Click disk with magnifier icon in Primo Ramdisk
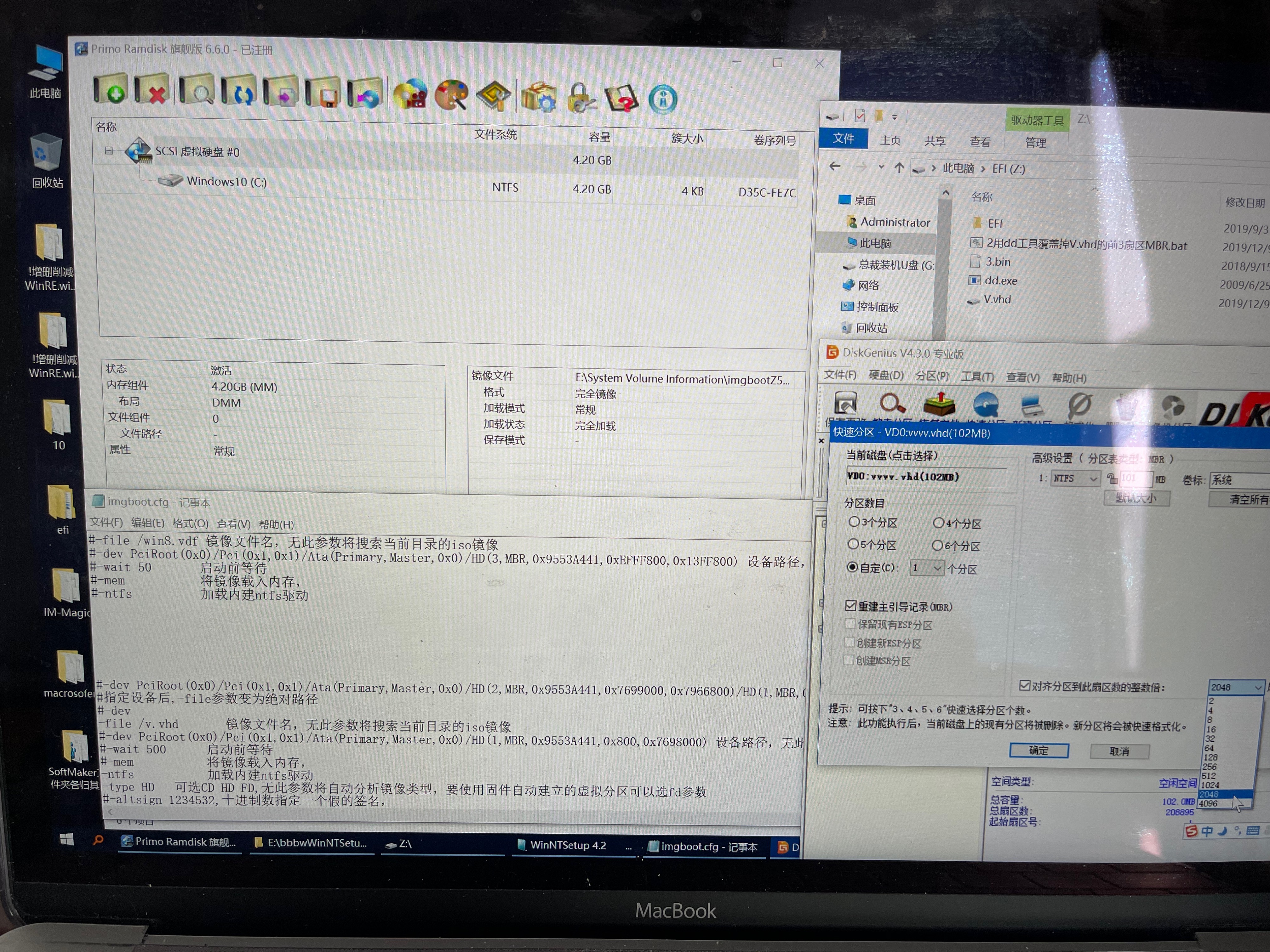Image resolution: width=1270 pixels, height=952 pixels. click(196, 91)
